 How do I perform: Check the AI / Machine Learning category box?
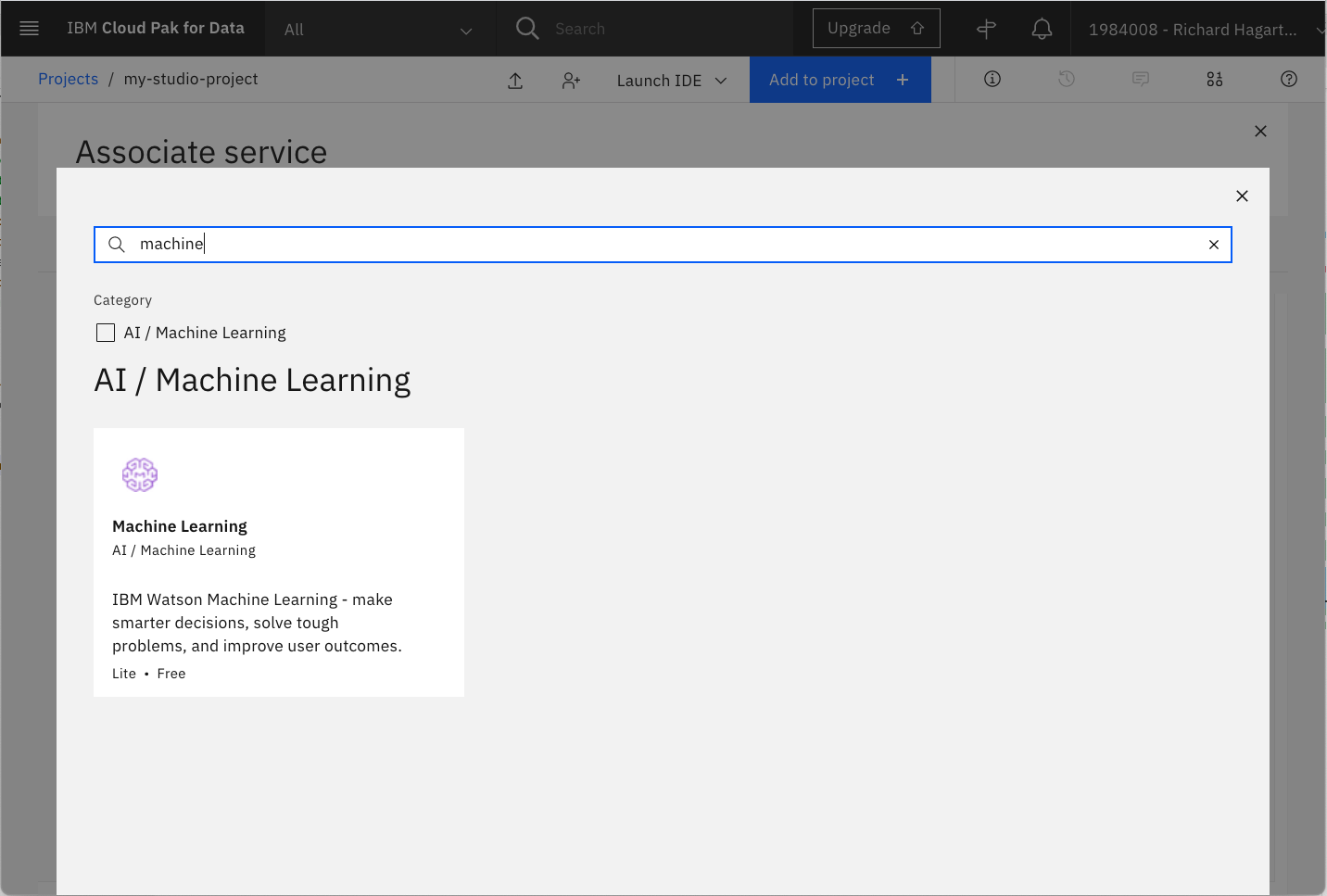(x=106, y=333)
